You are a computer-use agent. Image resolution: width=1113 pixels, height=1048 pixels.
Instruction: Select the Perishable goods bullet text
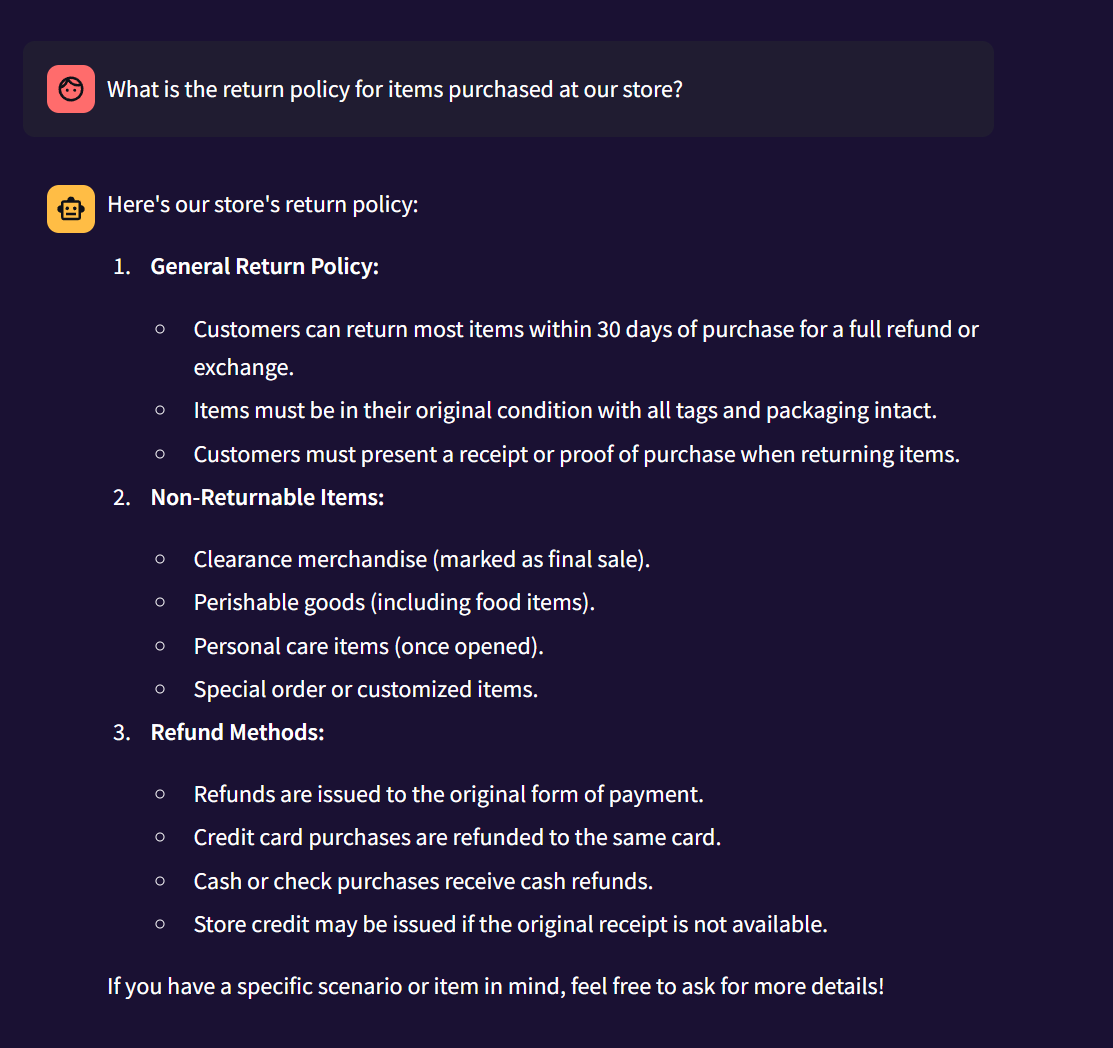394,602
